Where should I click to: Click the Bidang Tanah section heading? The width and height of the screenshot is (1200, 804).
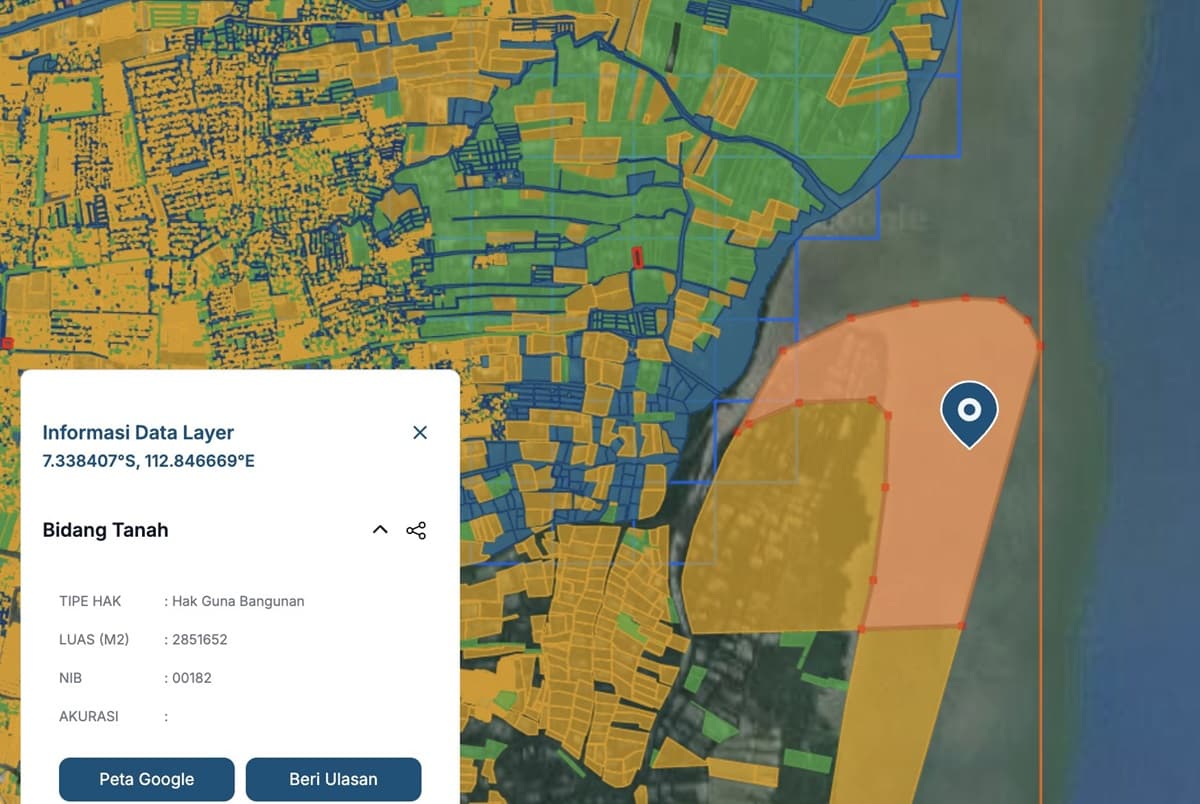pyautogui.click(x=105, y=530)
